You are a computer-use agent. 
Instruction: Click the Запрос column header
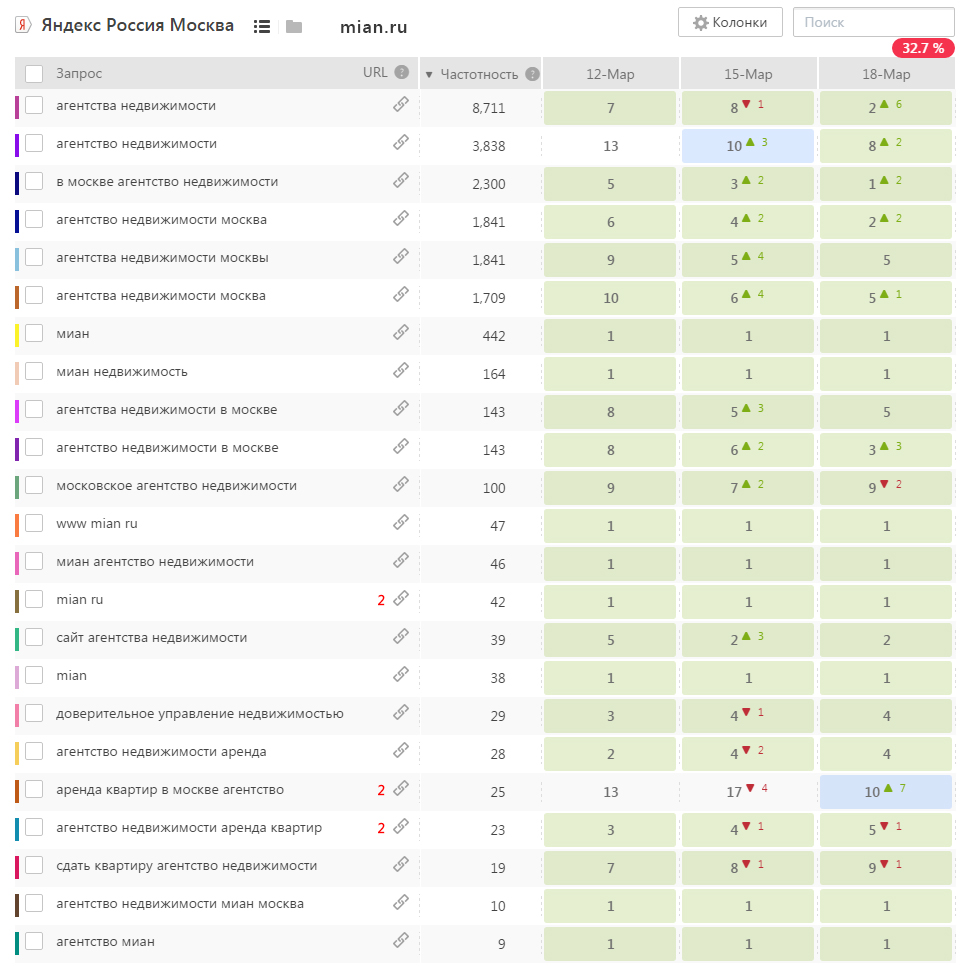(79, 73)
